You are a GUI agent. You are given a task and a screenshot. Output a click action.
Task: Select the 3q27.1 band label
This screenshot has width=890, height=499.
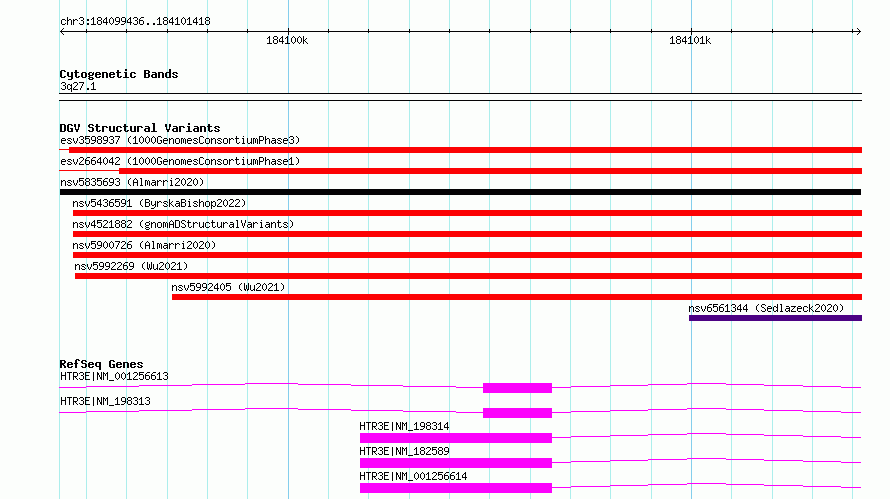pyautogui.click(x=78, y=86)
